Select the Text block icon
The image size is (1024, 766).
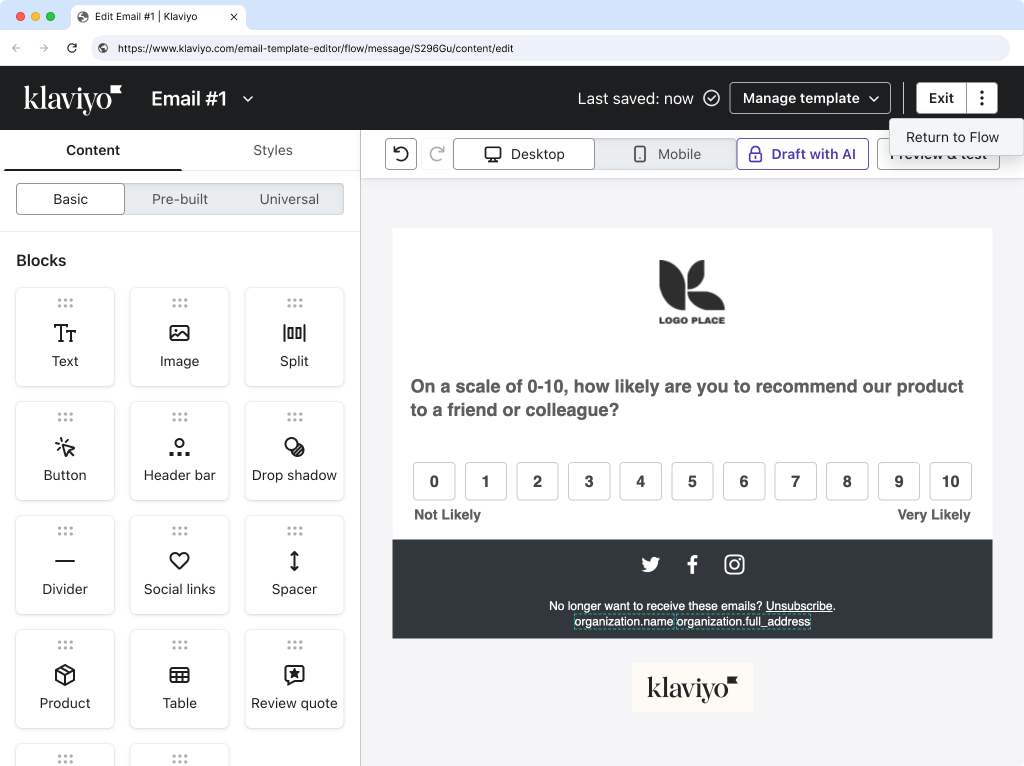(65, 337)
